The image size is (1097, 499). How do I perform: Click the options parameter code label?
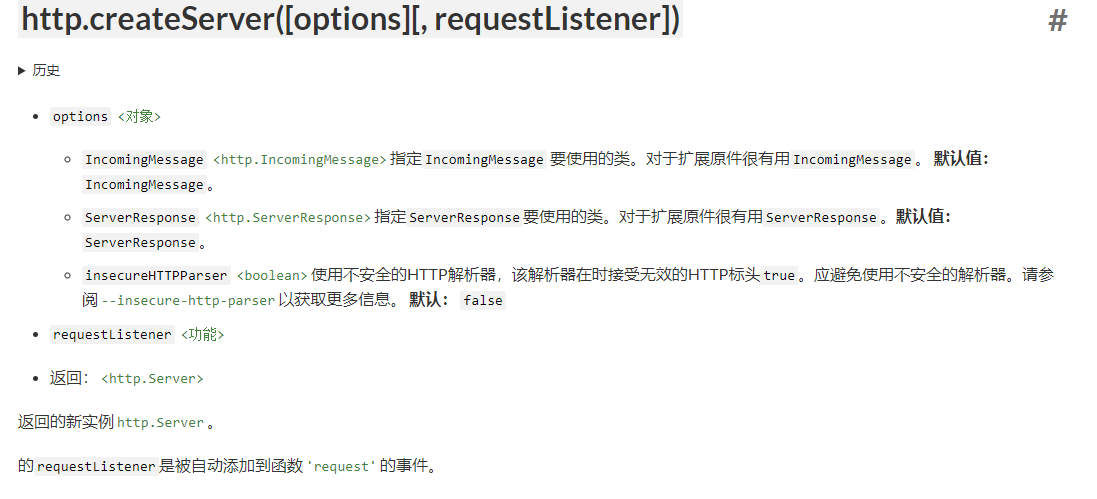(80, 116)
